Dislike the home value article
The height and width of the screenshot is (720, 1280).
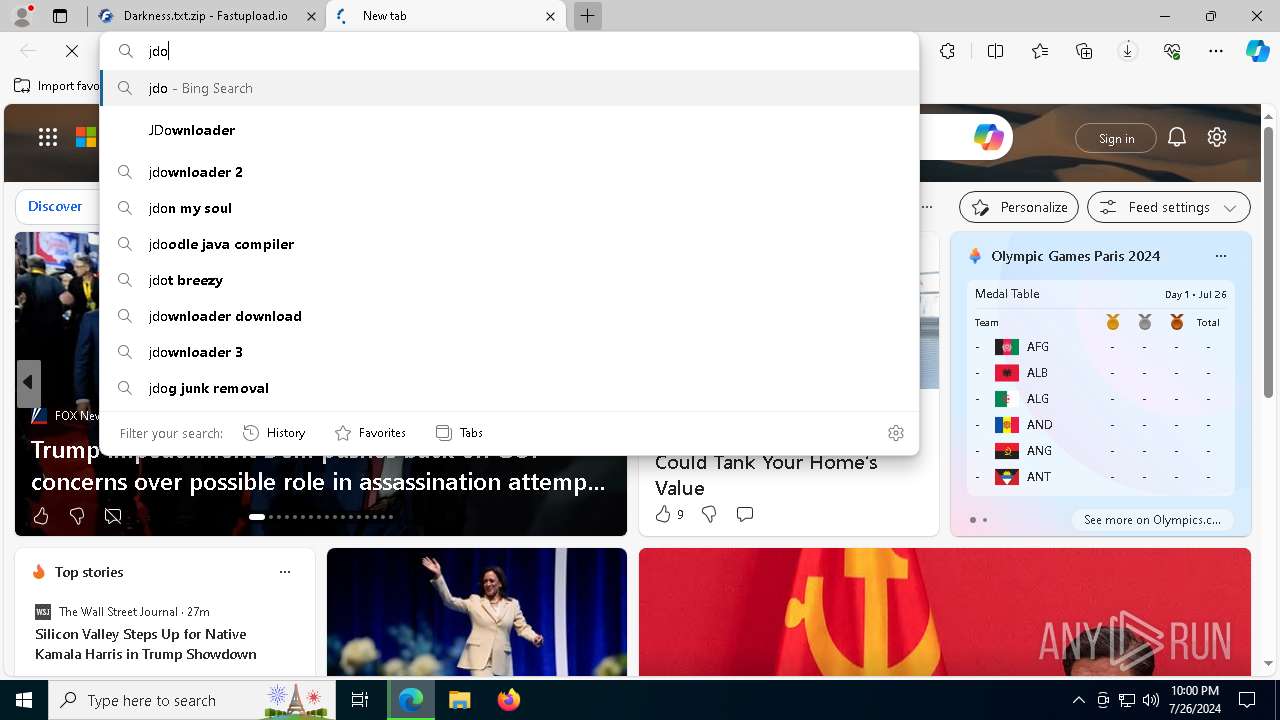tap(709, 514)
